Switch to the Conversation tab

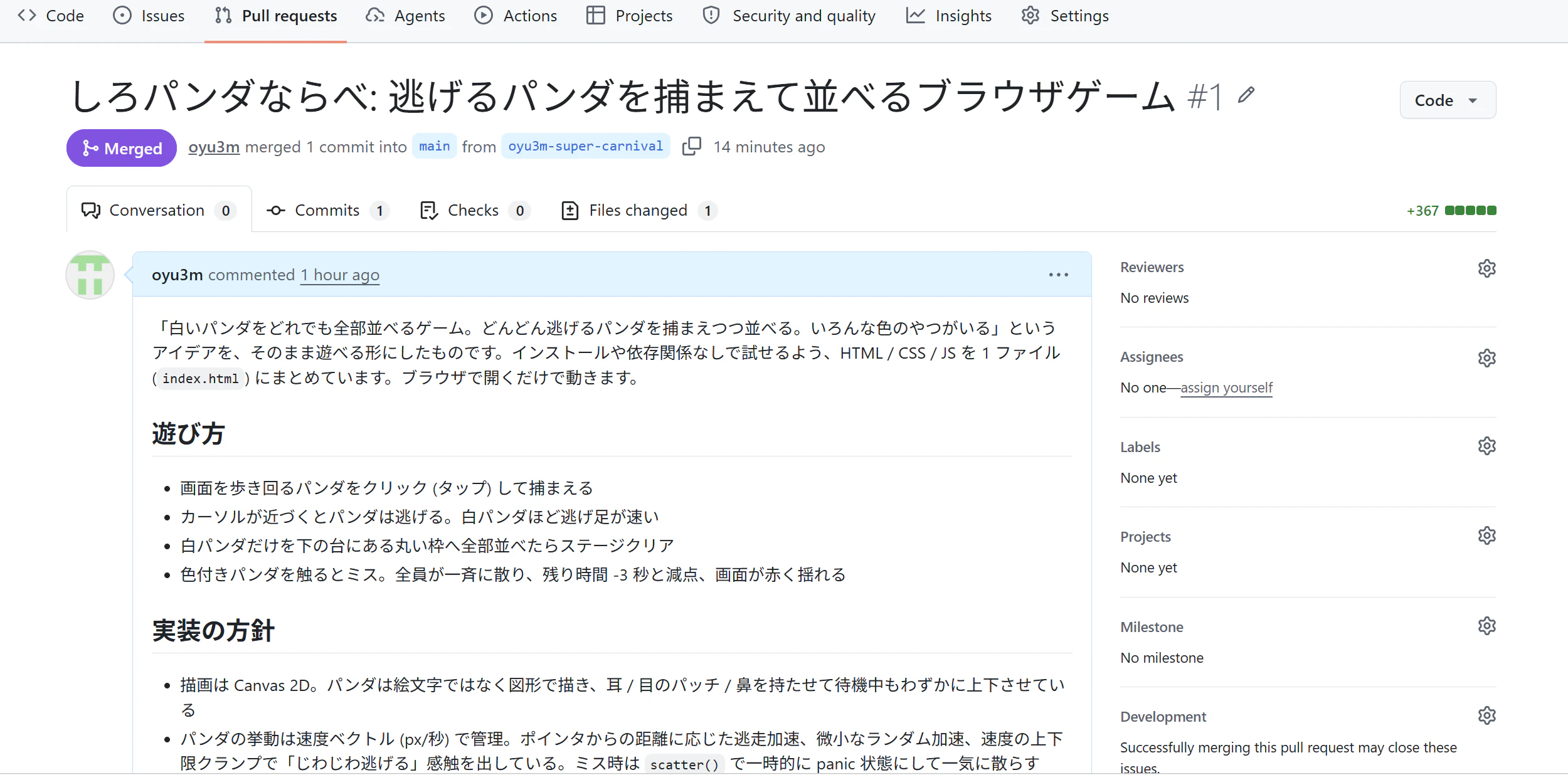(159, 210)
